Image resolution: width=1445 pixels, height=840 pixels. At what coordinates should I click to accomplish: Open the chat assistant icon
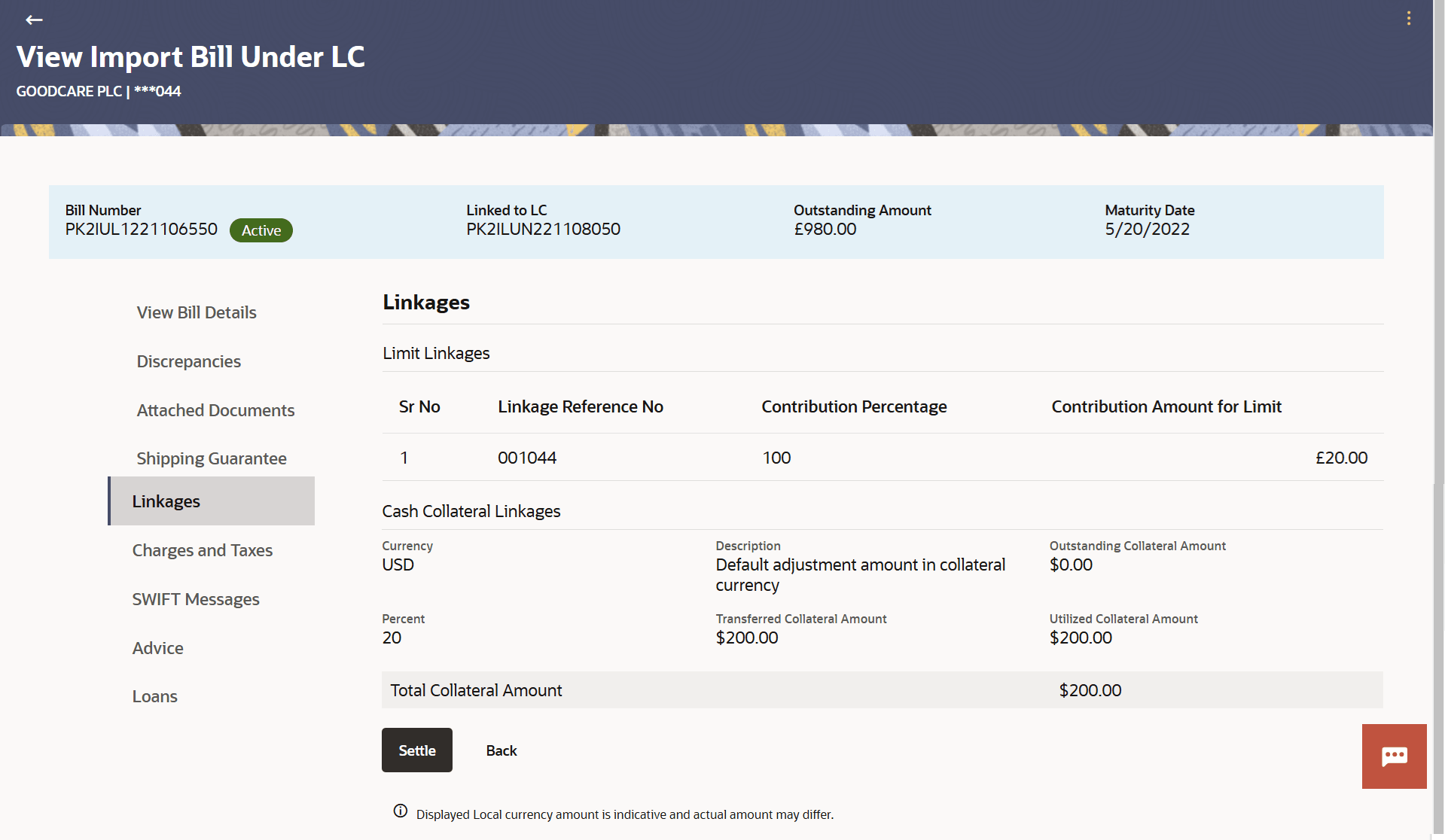(1394, 756)
